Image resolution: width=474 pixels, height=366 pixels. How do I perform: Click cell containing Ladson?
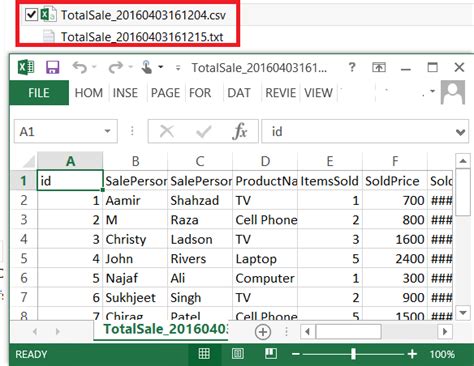pyautogui.click(x=200, y=239)
